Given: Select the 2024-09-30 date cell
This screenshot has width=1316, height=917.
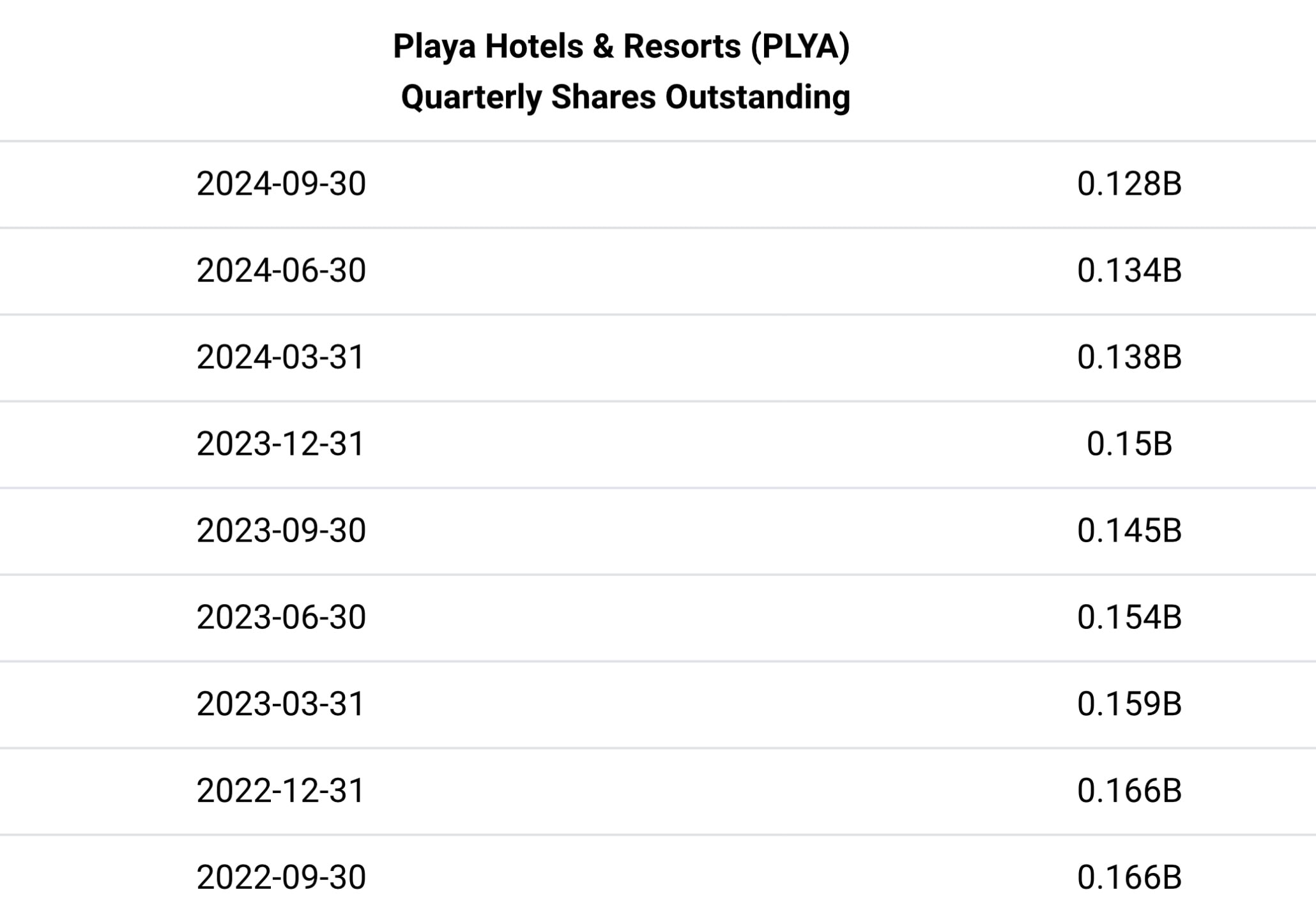Looking at the screenshot, I should (x=281, y=184).
